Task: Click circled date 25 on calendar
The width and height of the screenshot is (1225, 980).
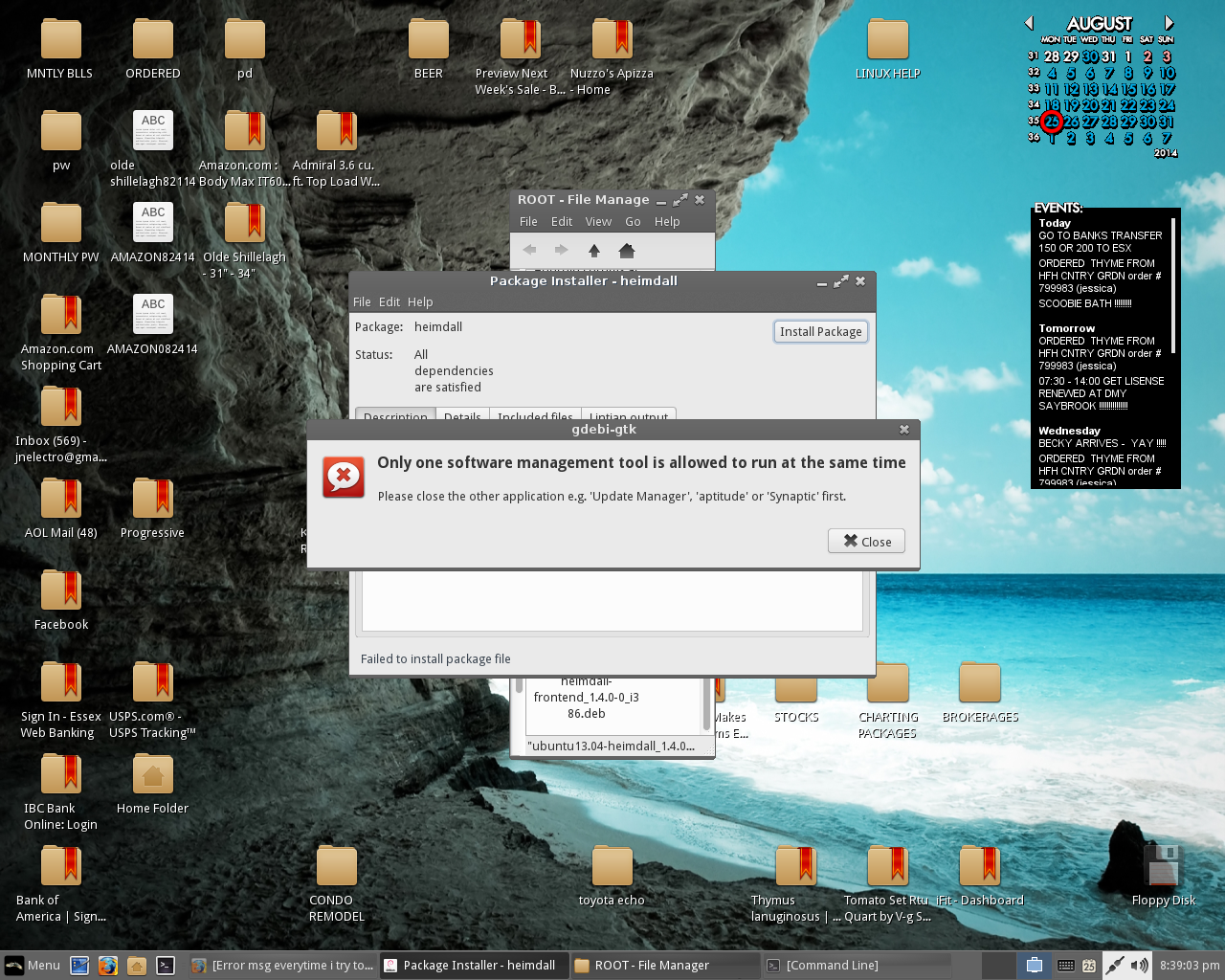Action: [1052, 122]
